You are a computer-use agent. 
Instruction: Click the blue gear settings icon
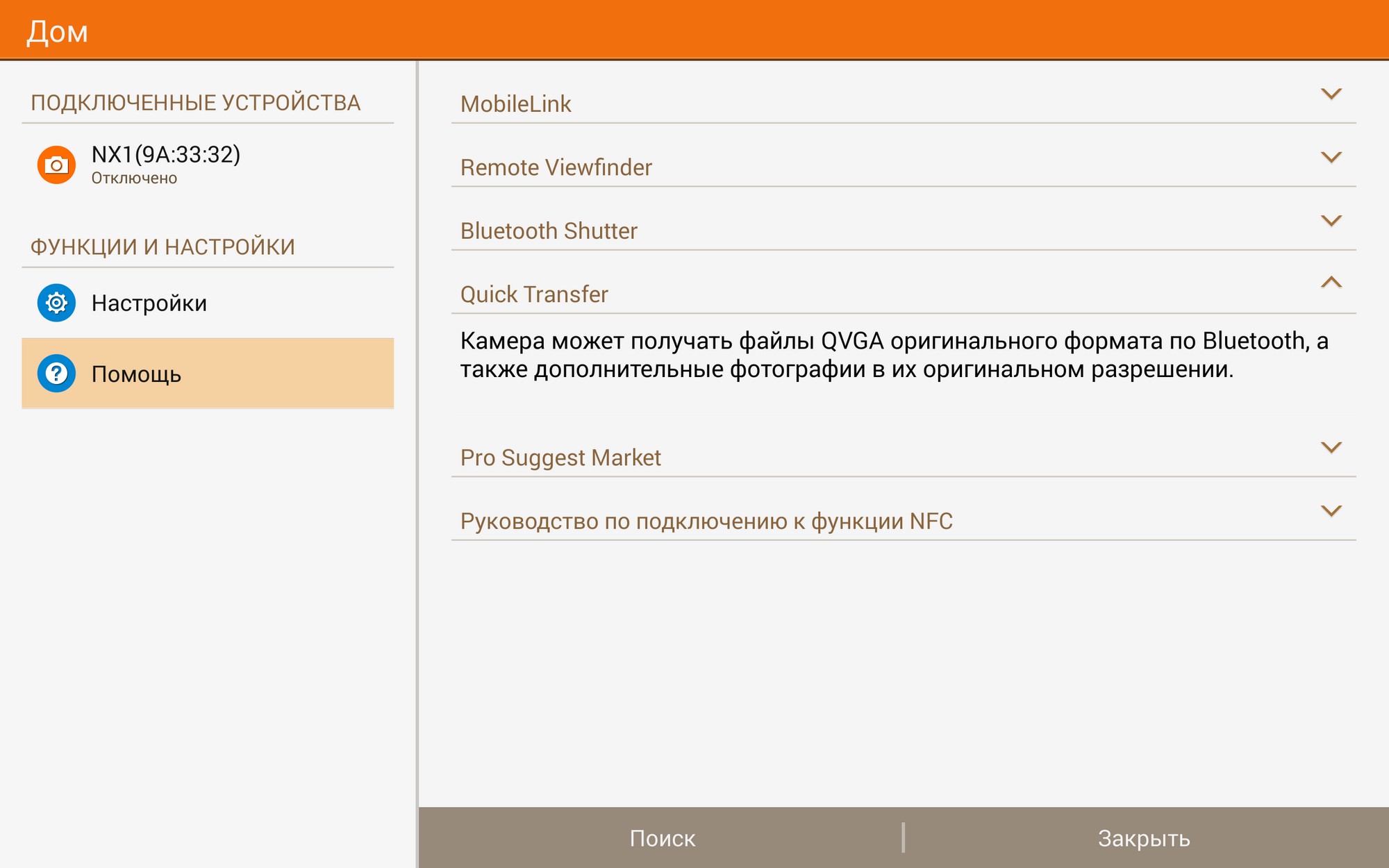tap(56, 303)
